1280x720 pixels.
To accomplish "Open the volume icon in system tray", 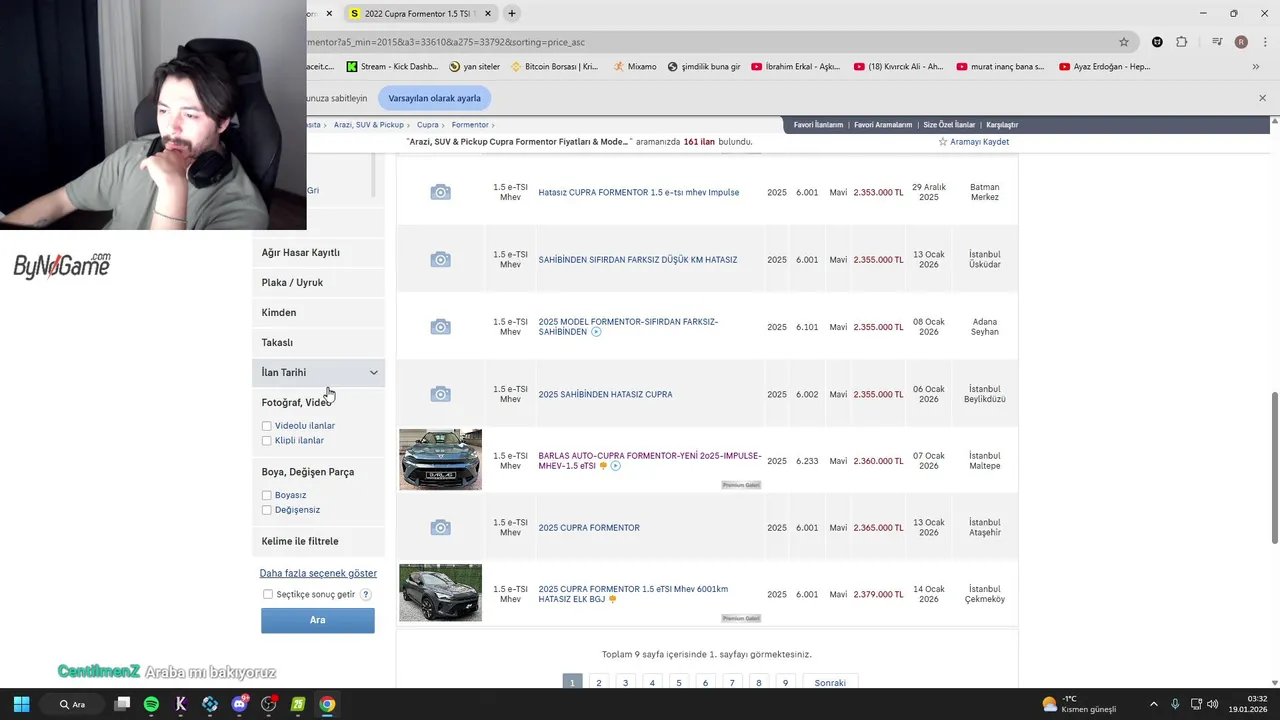I will pos(1212,704).
